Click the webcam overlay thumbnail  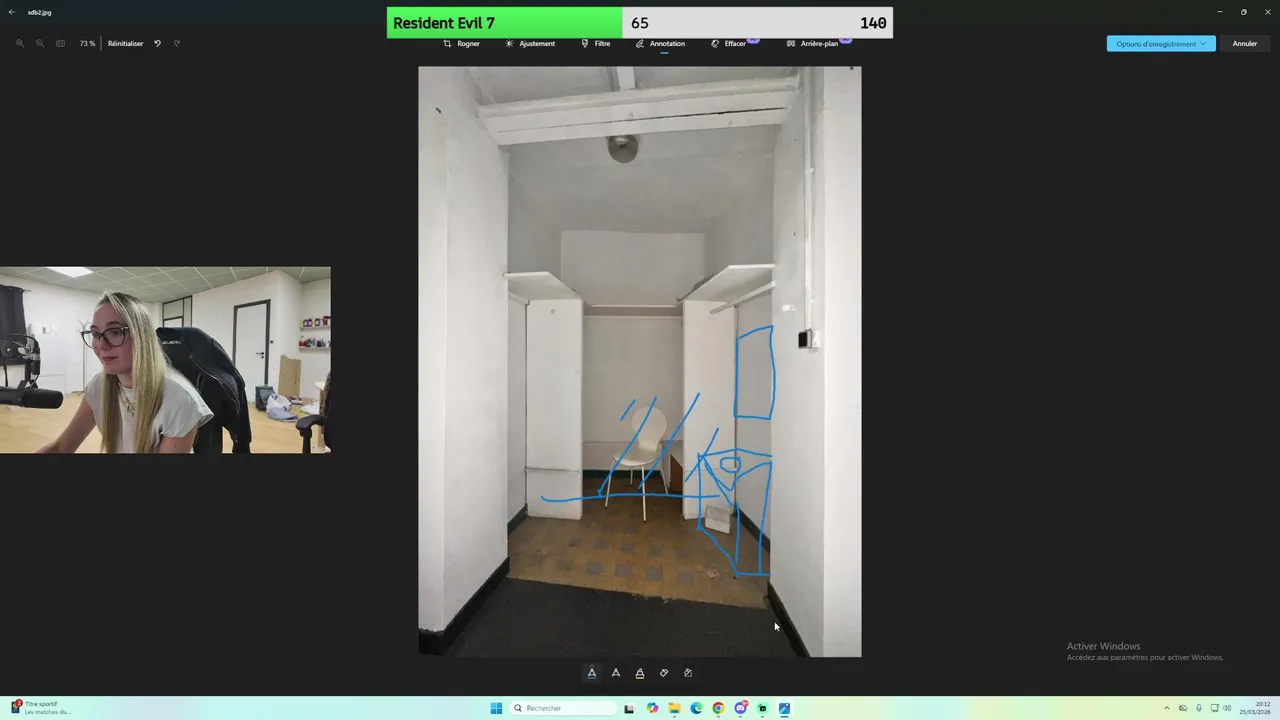coord(165,360)
